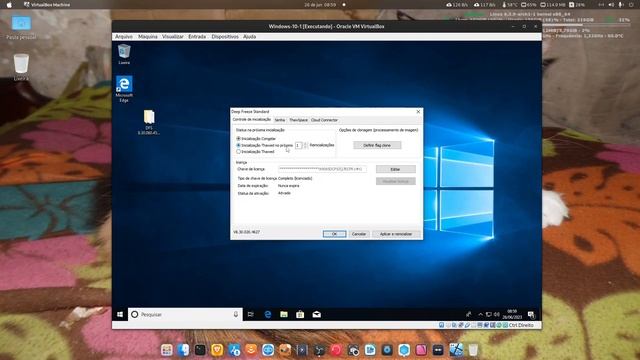Click the Pesquisar search box on taskbar
The image size is (640, 360).
coord(185,314)
